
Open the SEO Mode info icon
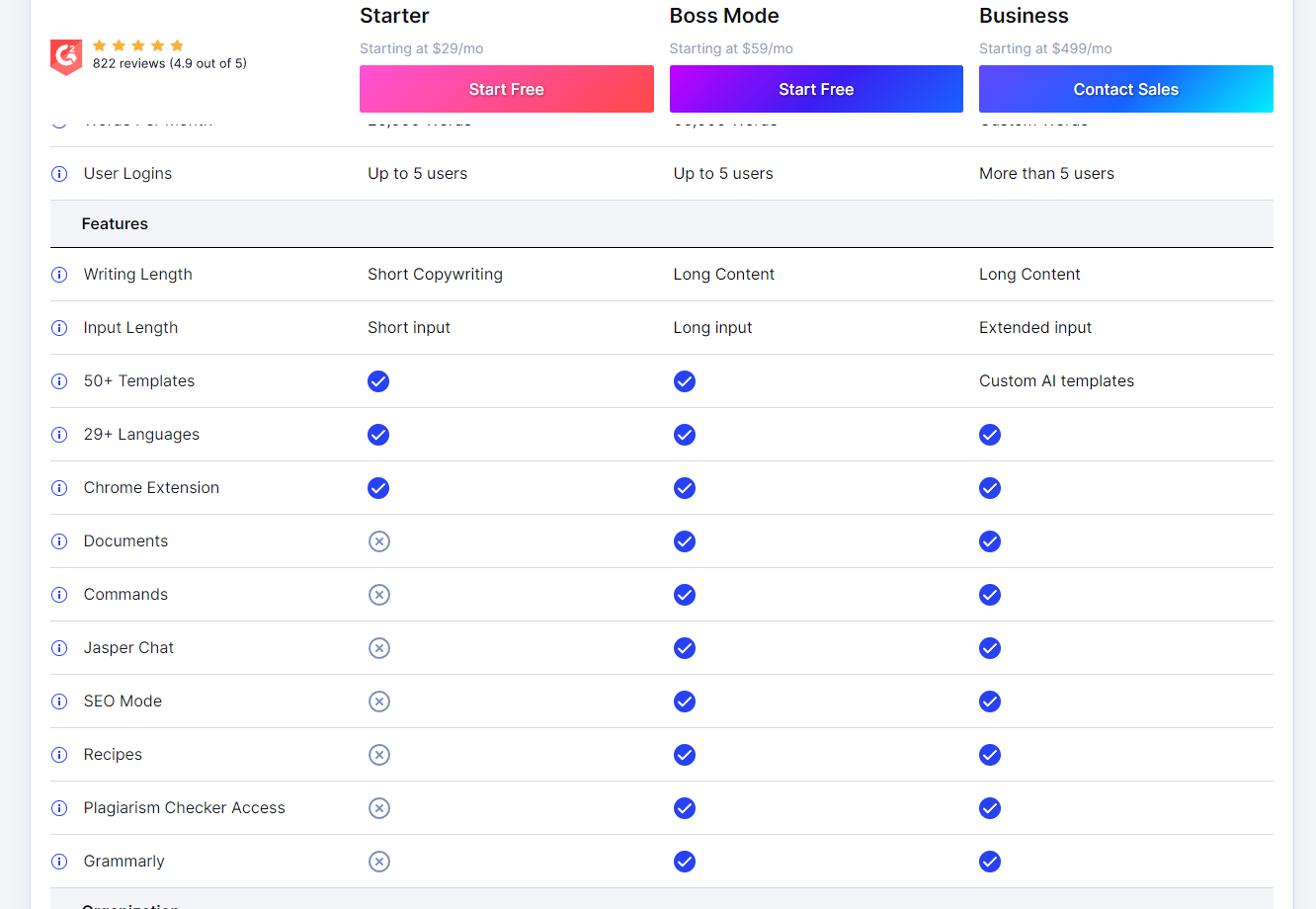pos(59,702)
